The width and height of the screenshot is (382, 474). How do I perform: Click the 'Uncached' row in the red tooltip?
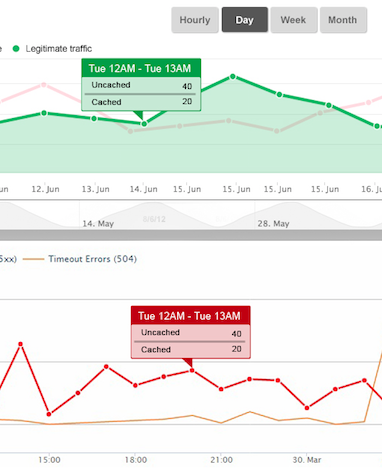190,333
